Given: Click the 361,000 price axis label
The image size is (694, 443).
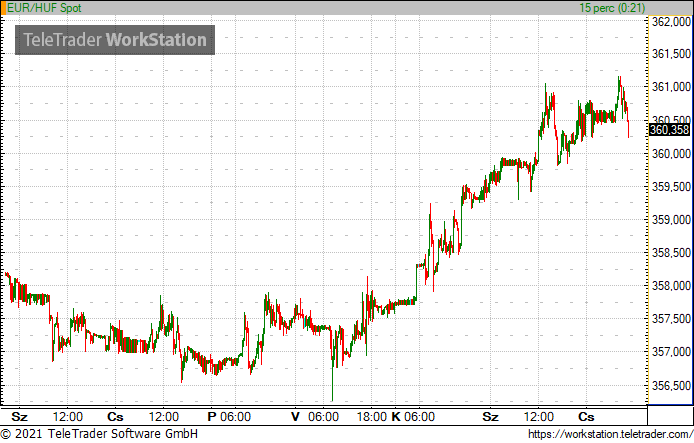Looking at the screenshot, I should pyautogui.click(x=671, y=87).
